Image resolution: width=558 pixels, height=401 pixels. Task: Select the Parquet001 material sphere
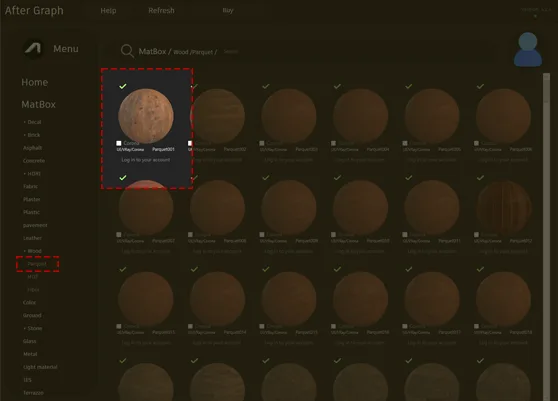[x=146, y=116]
